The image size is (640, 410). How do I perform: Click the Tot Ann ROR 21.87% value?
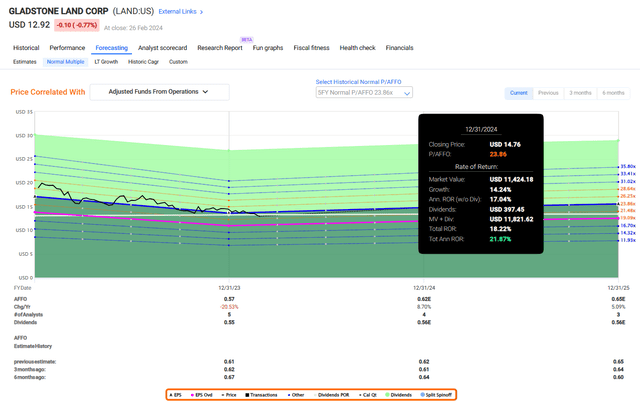[x=500, y=239]
